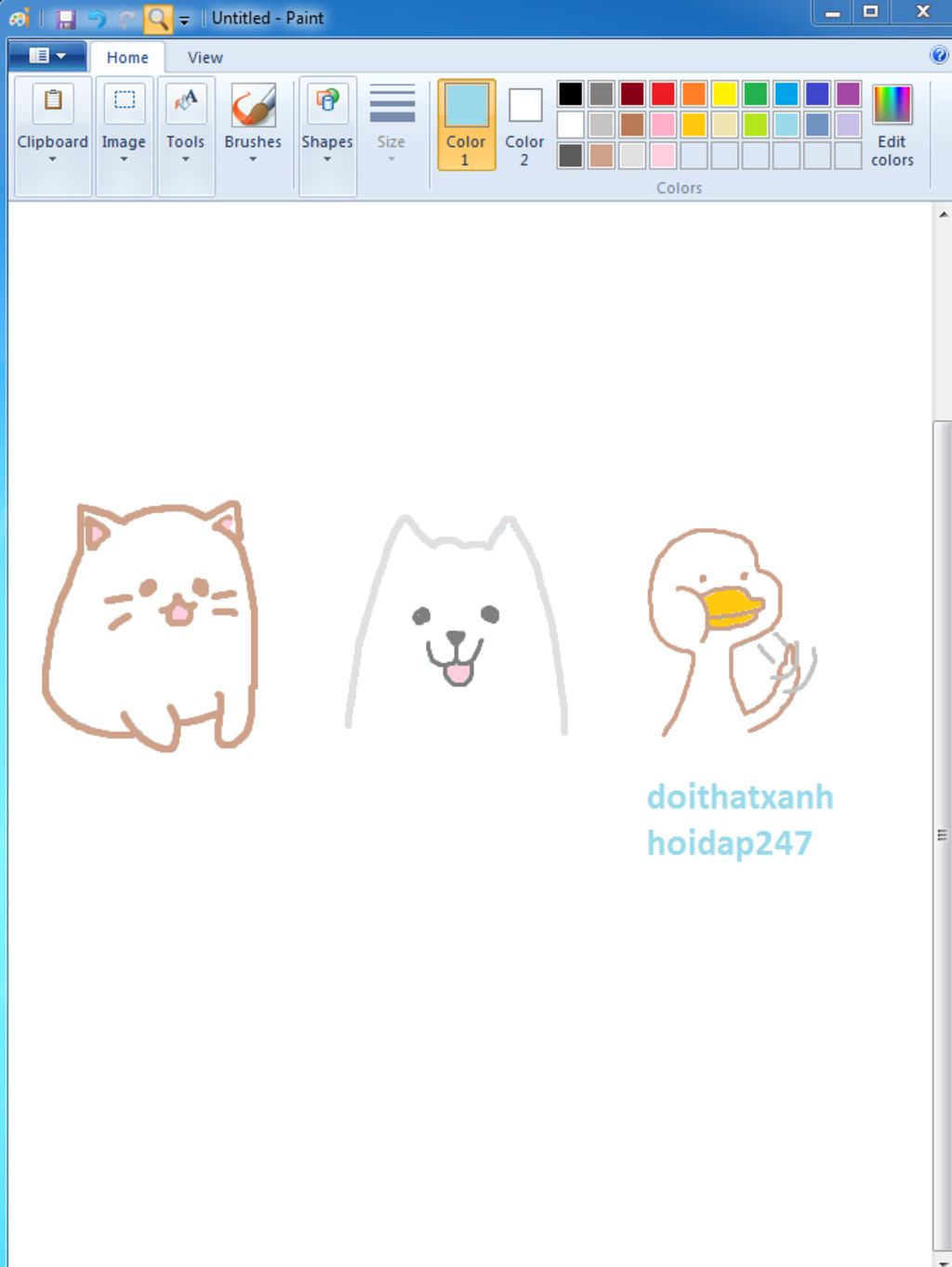Click the drawn text doithatxanh on canvas

tap(740, 798)
